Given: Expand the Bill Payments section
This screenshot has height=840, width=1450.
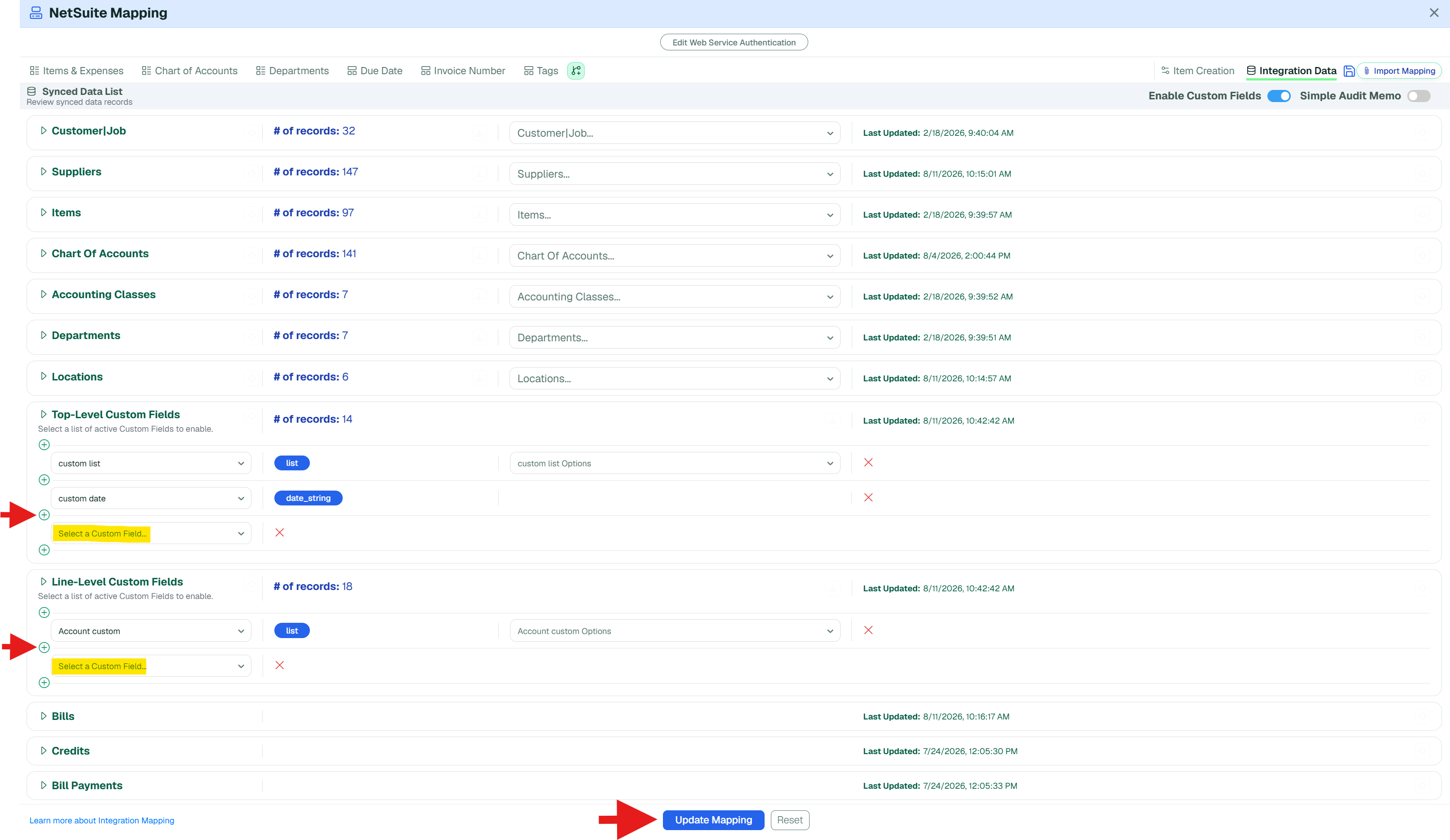Looking at the screenshot, I should [x=44, y=785].
